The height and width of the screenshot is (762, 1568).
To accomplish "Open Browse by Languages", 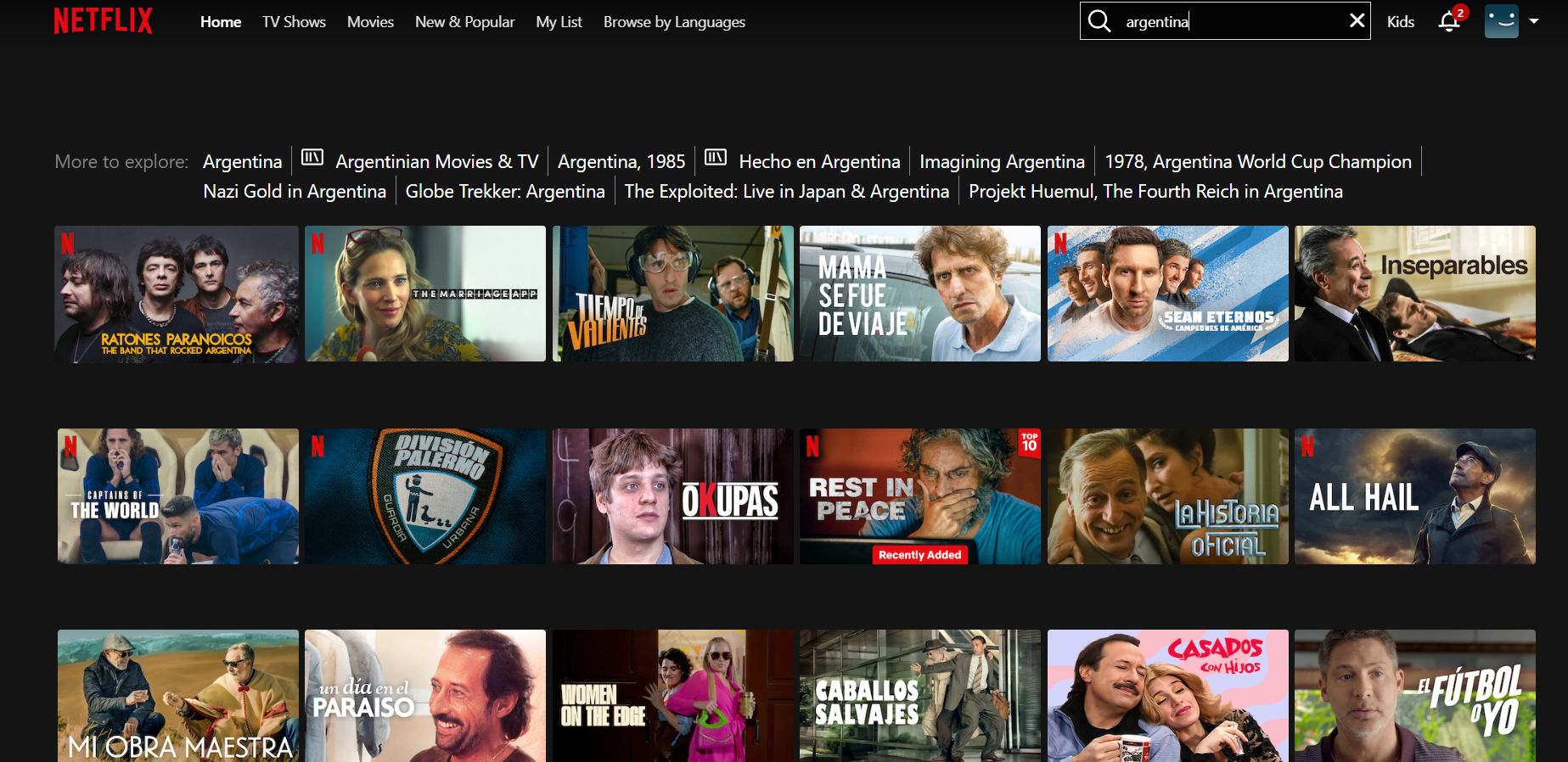I will point(674,22).
